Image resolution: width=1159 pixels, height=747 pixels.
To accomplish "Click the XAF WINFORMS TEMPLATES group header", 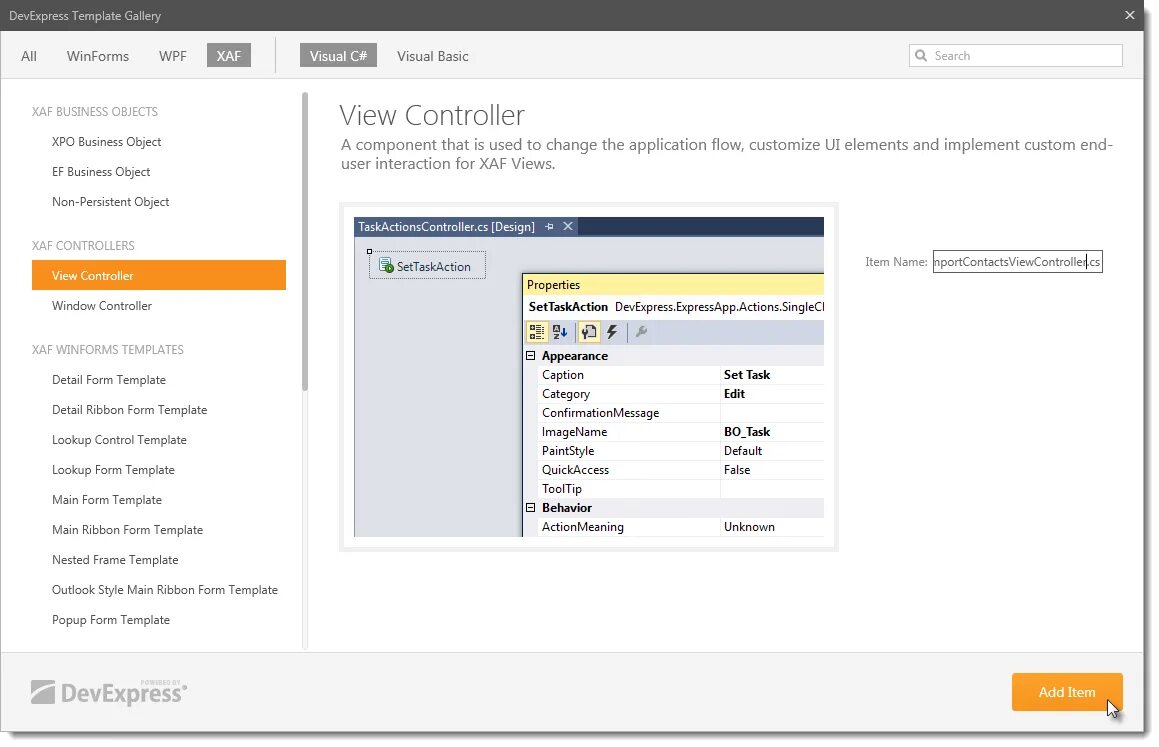I will click(x=108, y=349).
